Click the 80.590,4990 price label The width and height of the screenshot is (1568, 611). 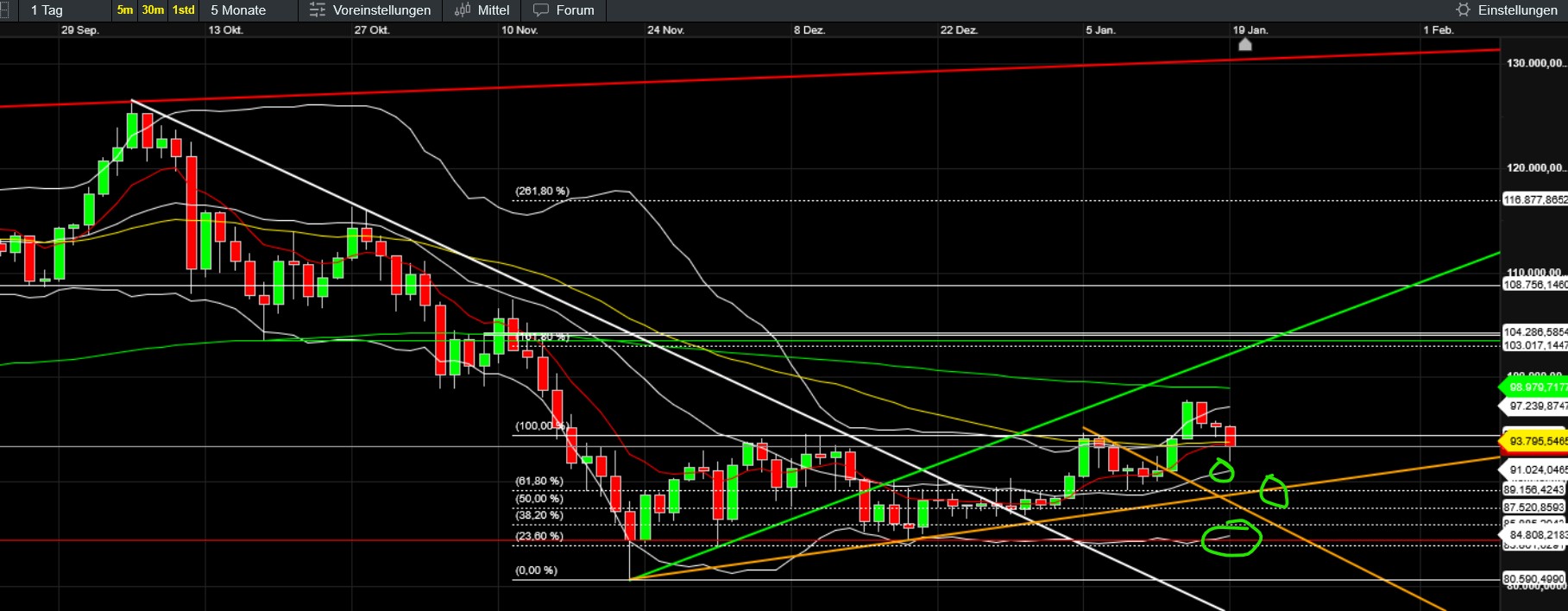[1534, 579]
